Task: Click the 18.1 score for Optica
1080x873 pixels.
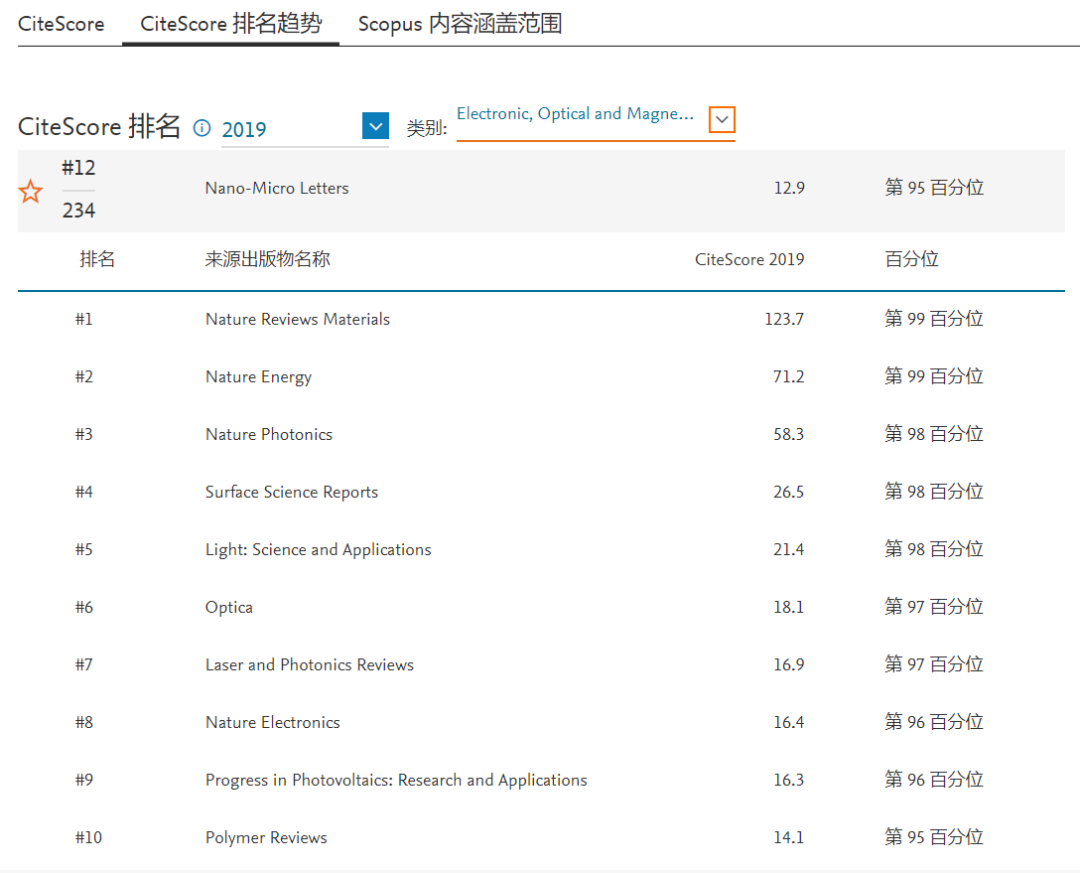Action: [x=788, y=607]
